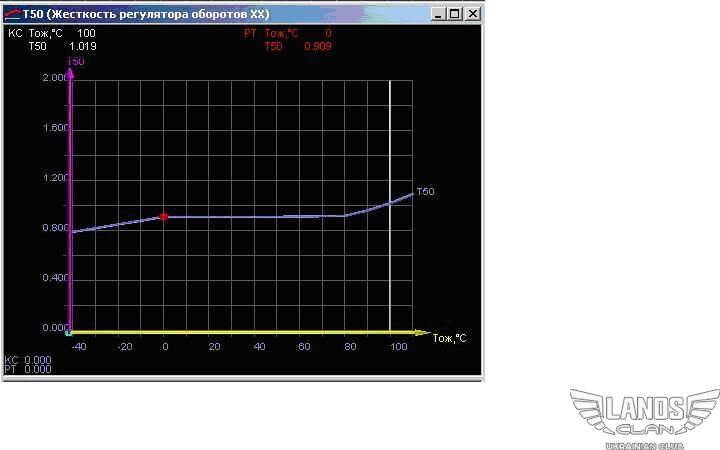Click the y-axis label 0.400
The width and height of the screenshot is (720, 450).
pyautogui.click(x=55, y=278)
